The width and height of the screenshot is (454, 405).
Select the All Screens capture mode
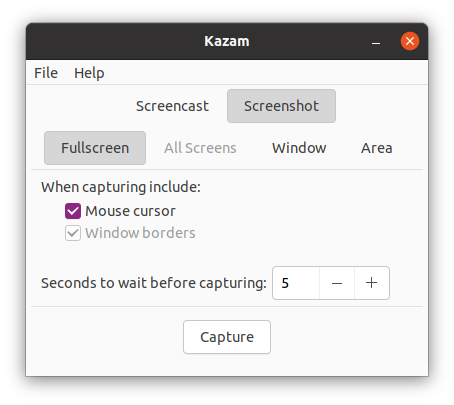click(200, 148)
